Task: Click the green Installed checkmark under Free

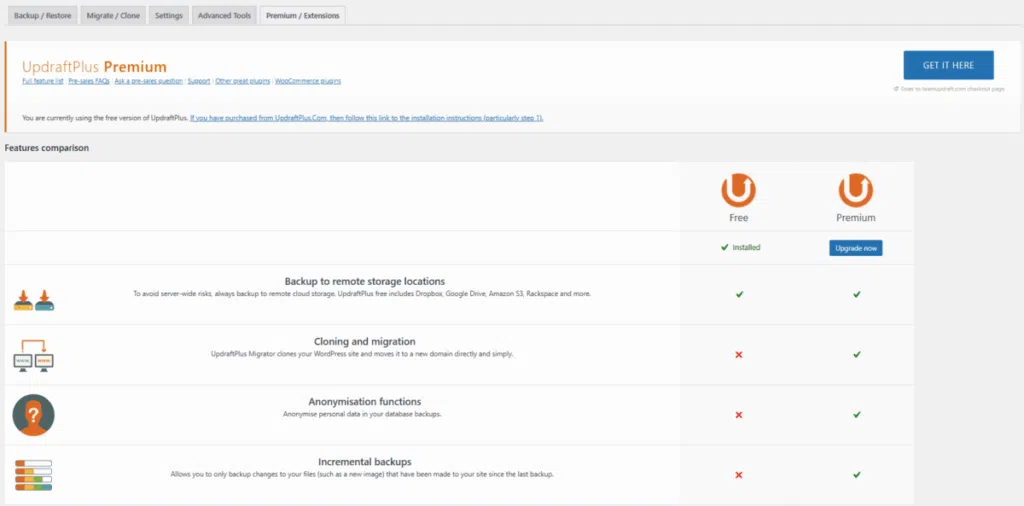Action: tap(724, 247)
